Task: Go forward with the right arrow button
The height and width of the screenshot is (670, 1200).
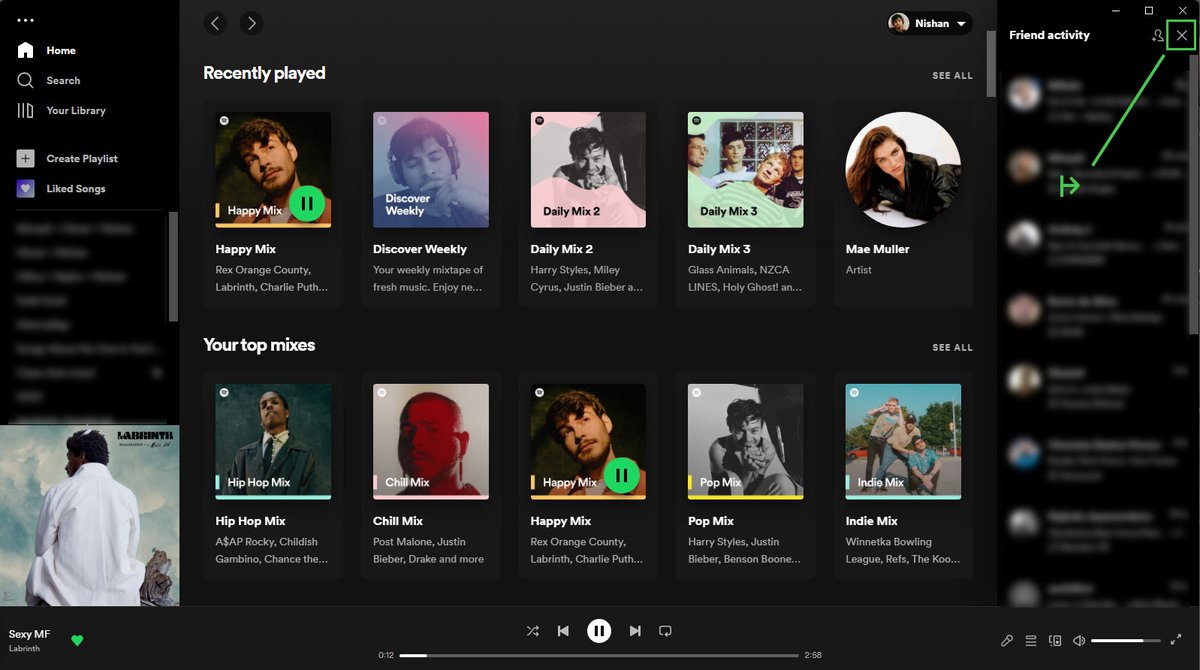Action: pyautogui.click(x=251, y=23)
